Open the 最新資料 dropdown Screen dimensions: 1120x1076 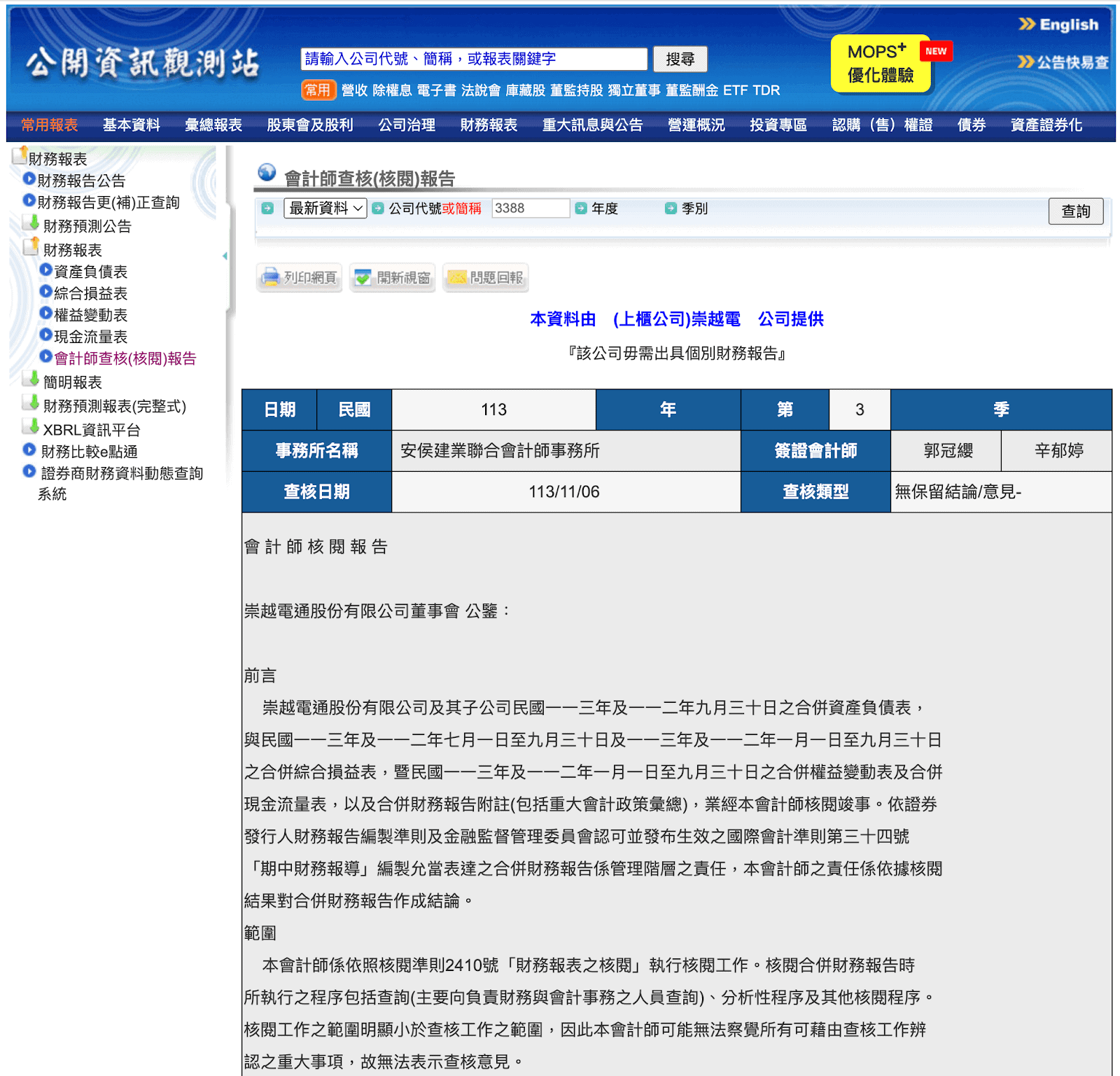[x=325, y=209]
